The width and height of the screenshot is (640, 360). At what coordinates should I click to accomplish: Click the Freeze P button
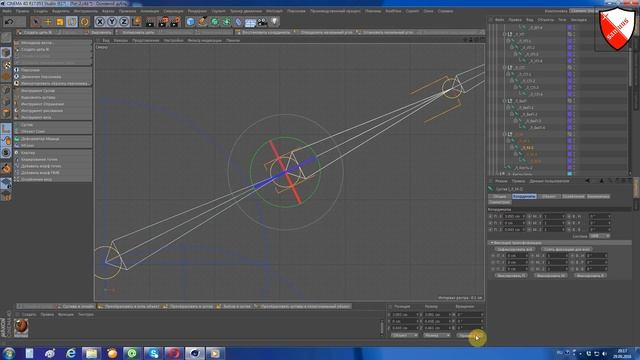(511, 276)
